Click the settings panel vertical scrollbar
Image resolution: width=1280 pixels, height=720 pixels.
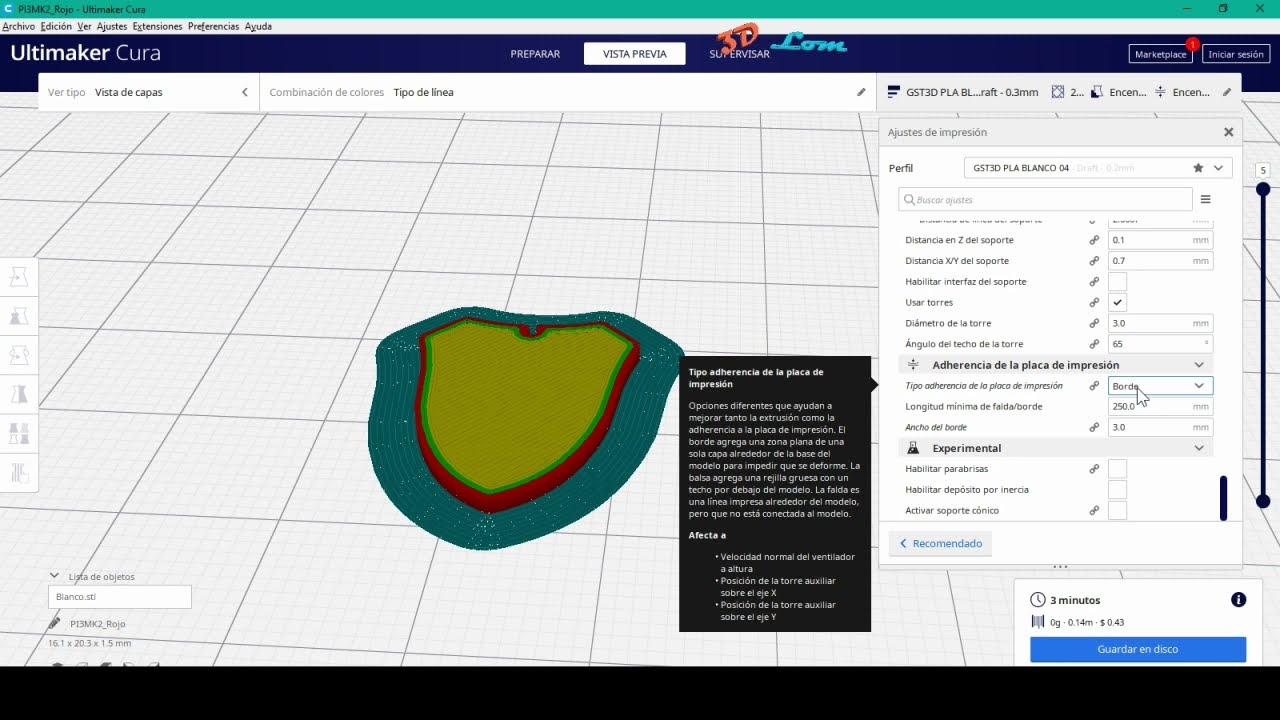[1223, 499]
